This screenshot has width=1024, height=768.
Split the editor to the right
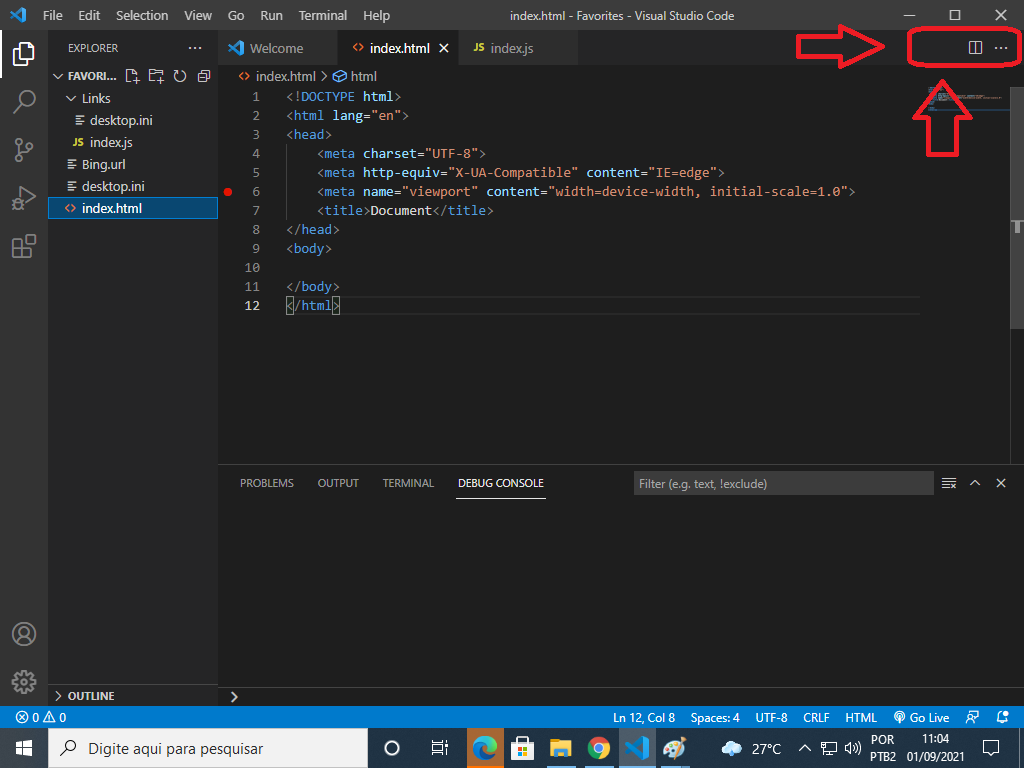(x=975, y=48)
